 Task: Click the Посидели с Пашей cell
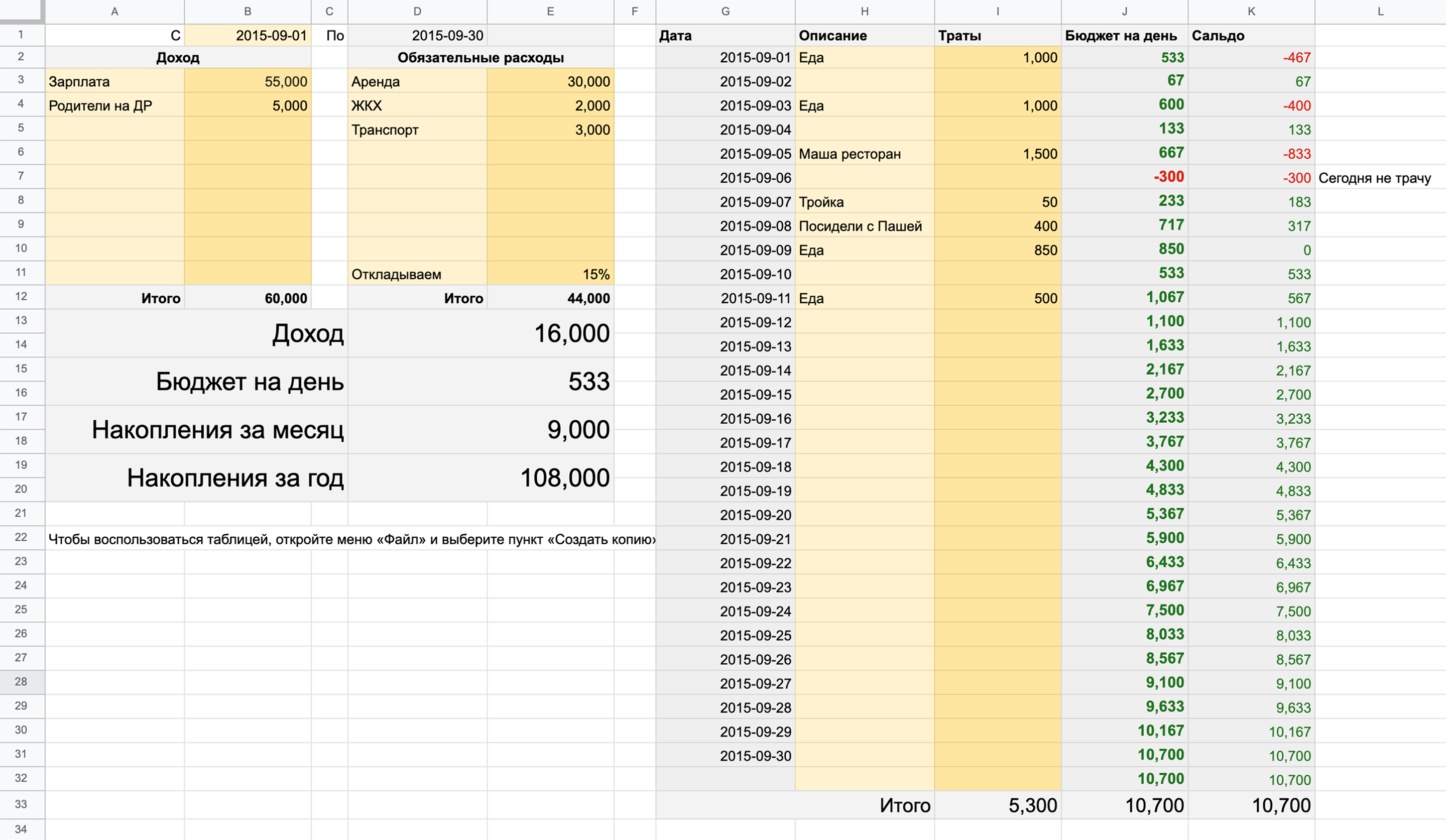tap(865, 226)
